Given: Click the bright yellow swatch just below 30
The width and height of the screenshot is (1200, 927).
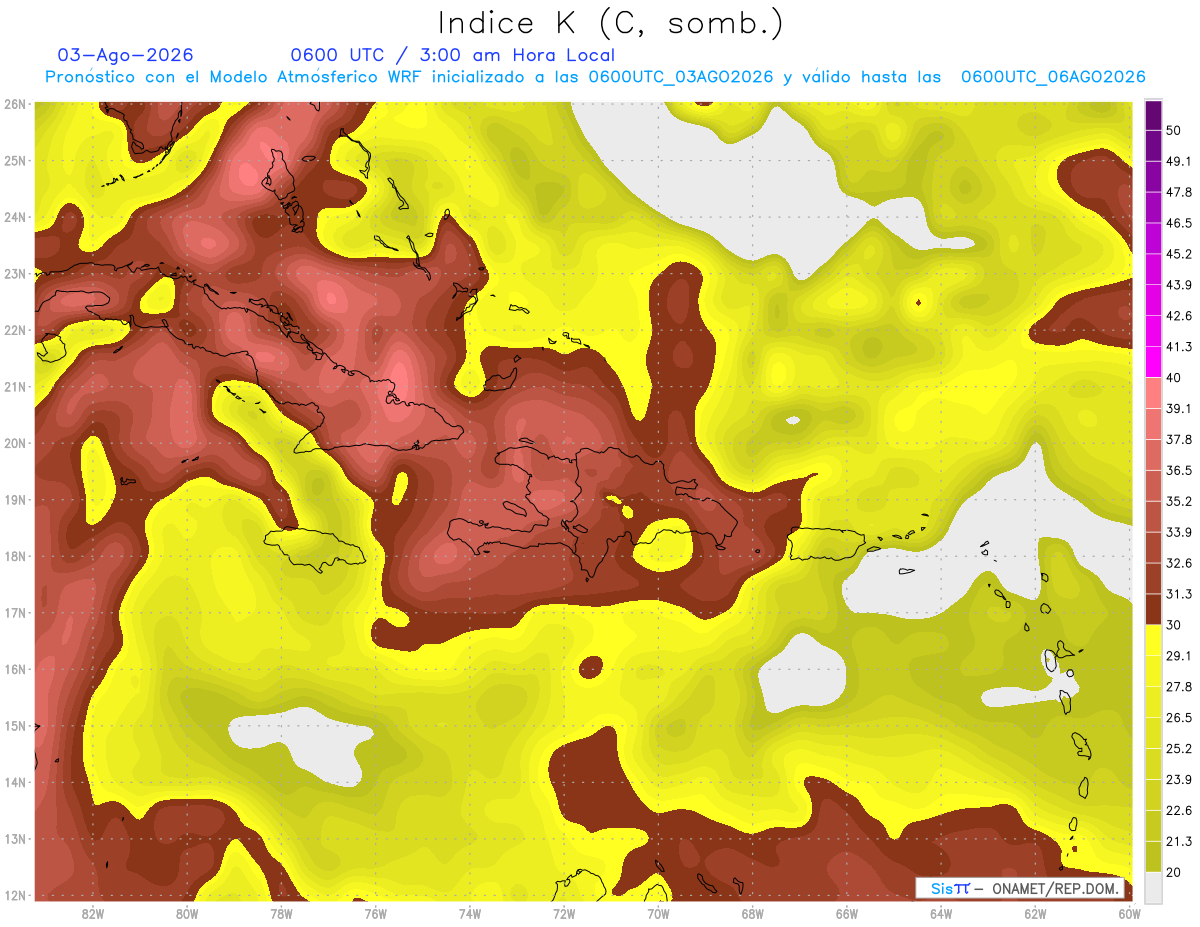Looking at the screenshot, I should click(x=1153, y=641).
